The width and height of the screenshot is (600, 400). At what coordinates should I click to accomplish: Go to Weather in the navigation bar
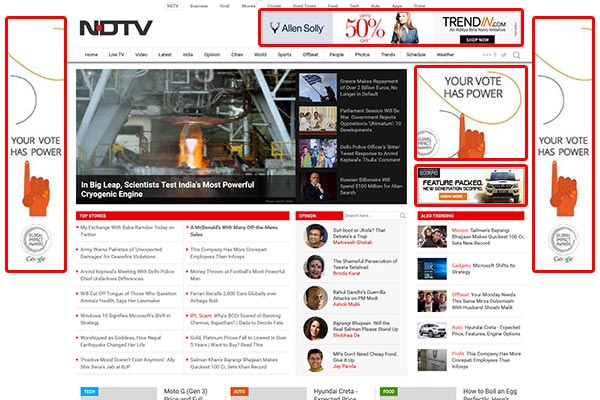pos(445,55)
